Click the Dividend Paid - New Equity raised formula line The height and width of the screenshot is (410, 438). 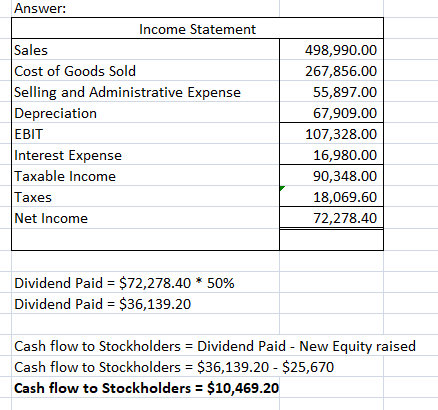coord(215,346)
